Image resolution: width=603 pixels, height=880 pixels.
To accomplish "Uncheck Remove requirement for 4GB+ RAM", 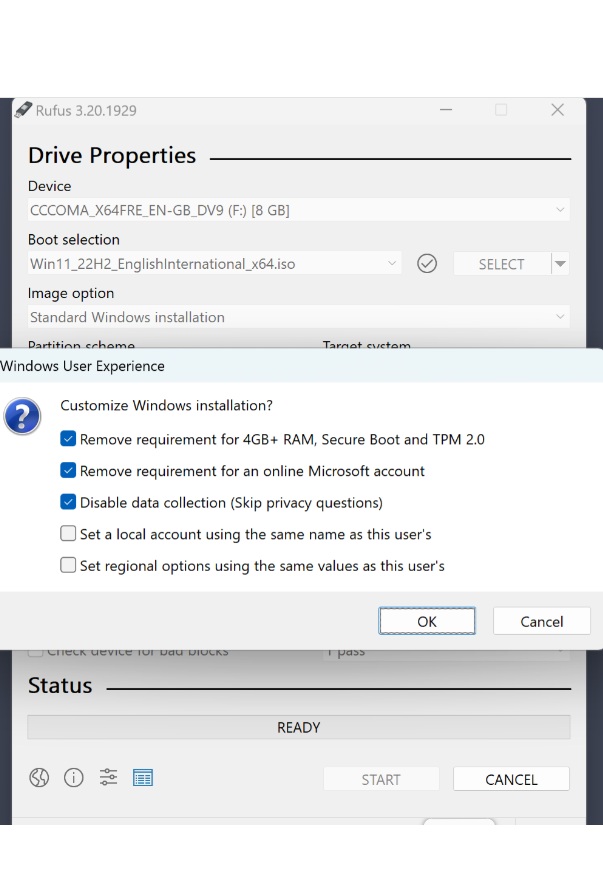I will coord(68,439).
